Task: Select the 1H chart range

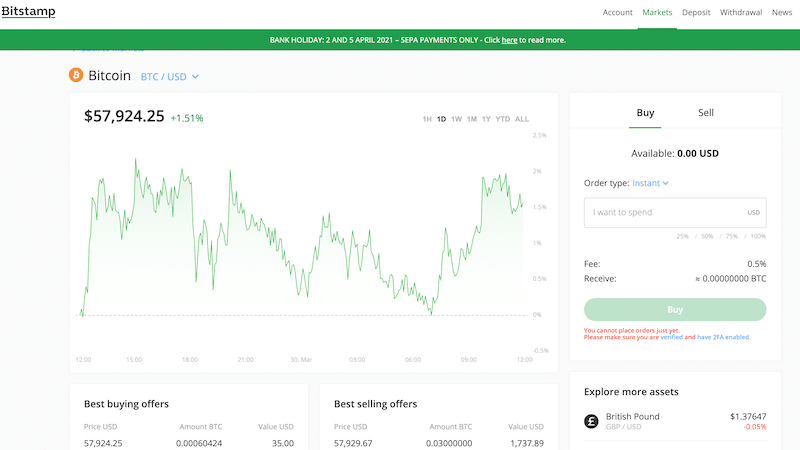Action: pyautogui.click(x=427, y=119)
